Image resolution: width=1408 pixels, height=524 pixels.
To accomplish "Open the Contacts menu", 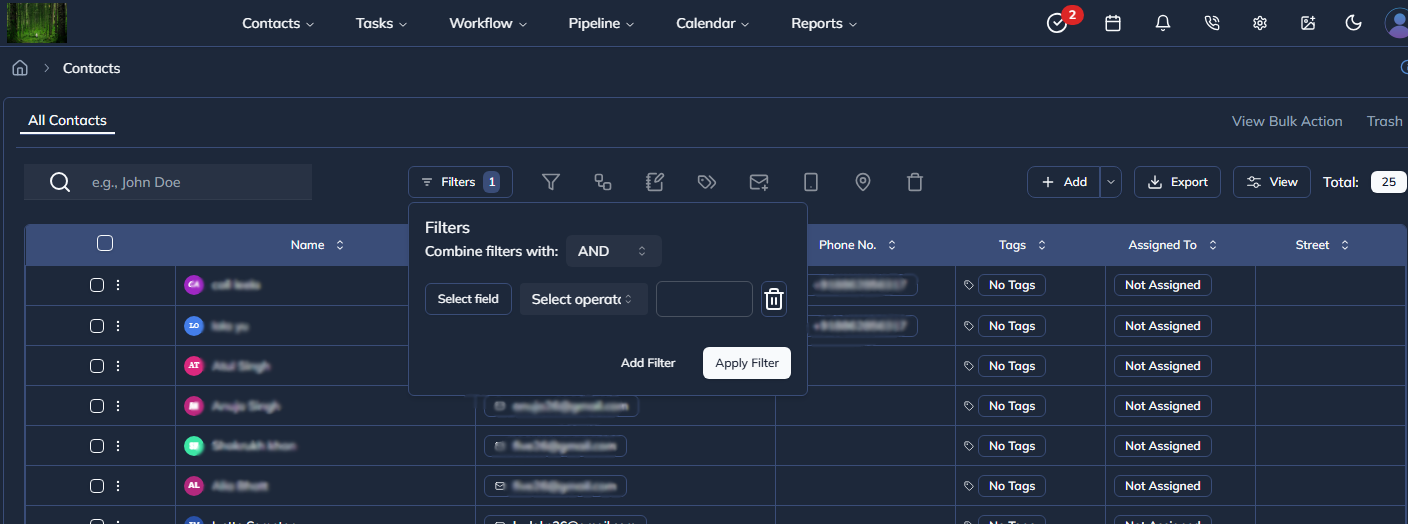I will [278, 23].
